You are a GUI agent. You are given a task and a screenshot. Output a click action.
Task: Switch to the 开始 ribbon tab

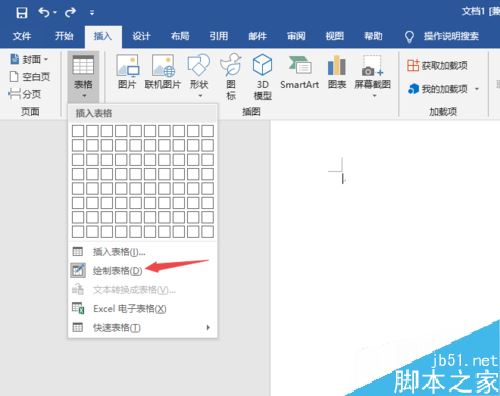64,36
